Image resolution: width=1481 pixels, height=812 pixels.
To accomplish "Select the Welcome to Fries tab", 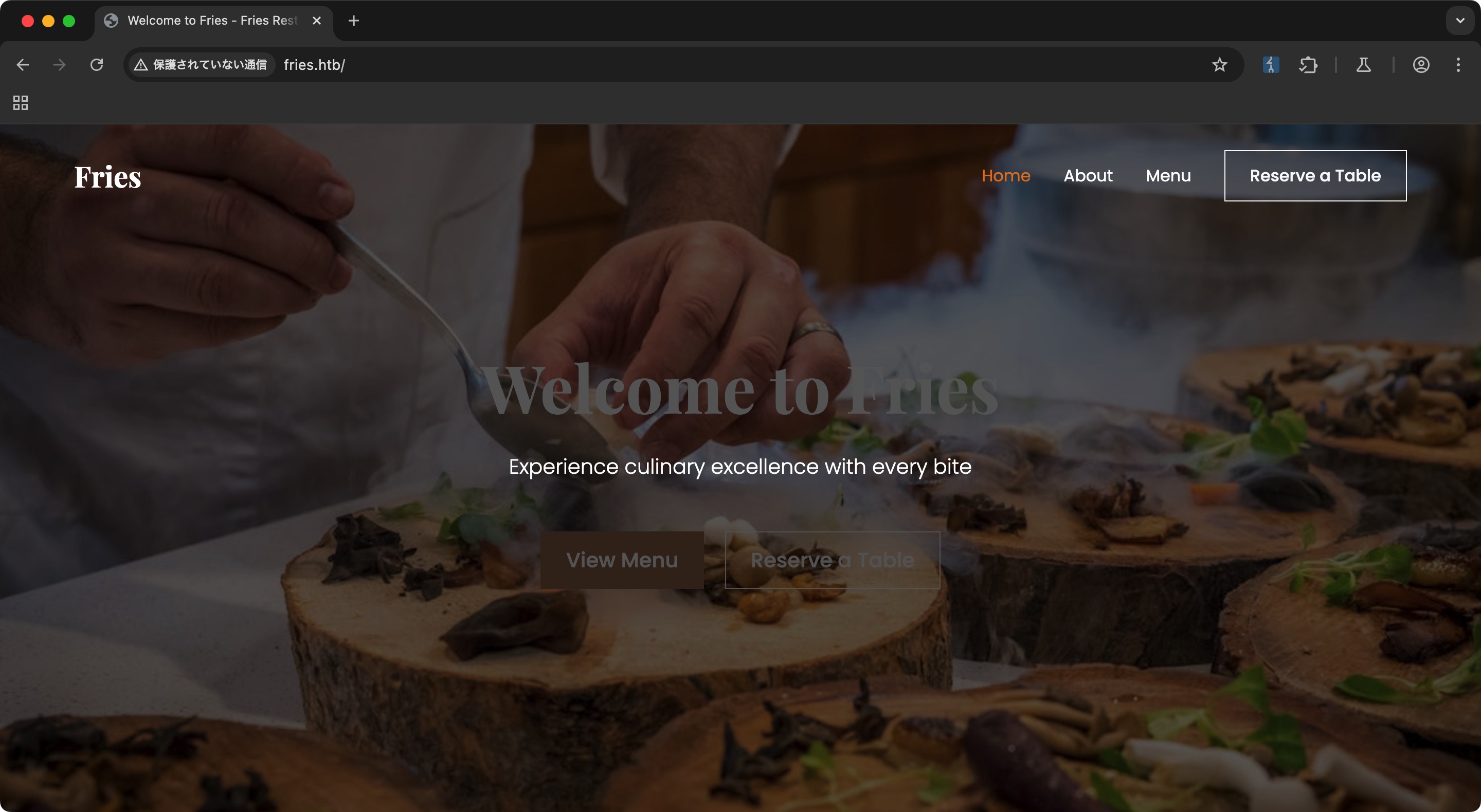I will [213, 21].
